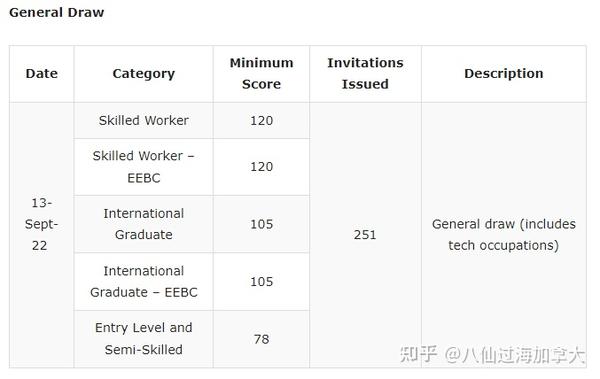The height and width of the screenshot is (379, 600).
Task: Click the Skilled Worker score of 120
Action: [x=261, y=121]
